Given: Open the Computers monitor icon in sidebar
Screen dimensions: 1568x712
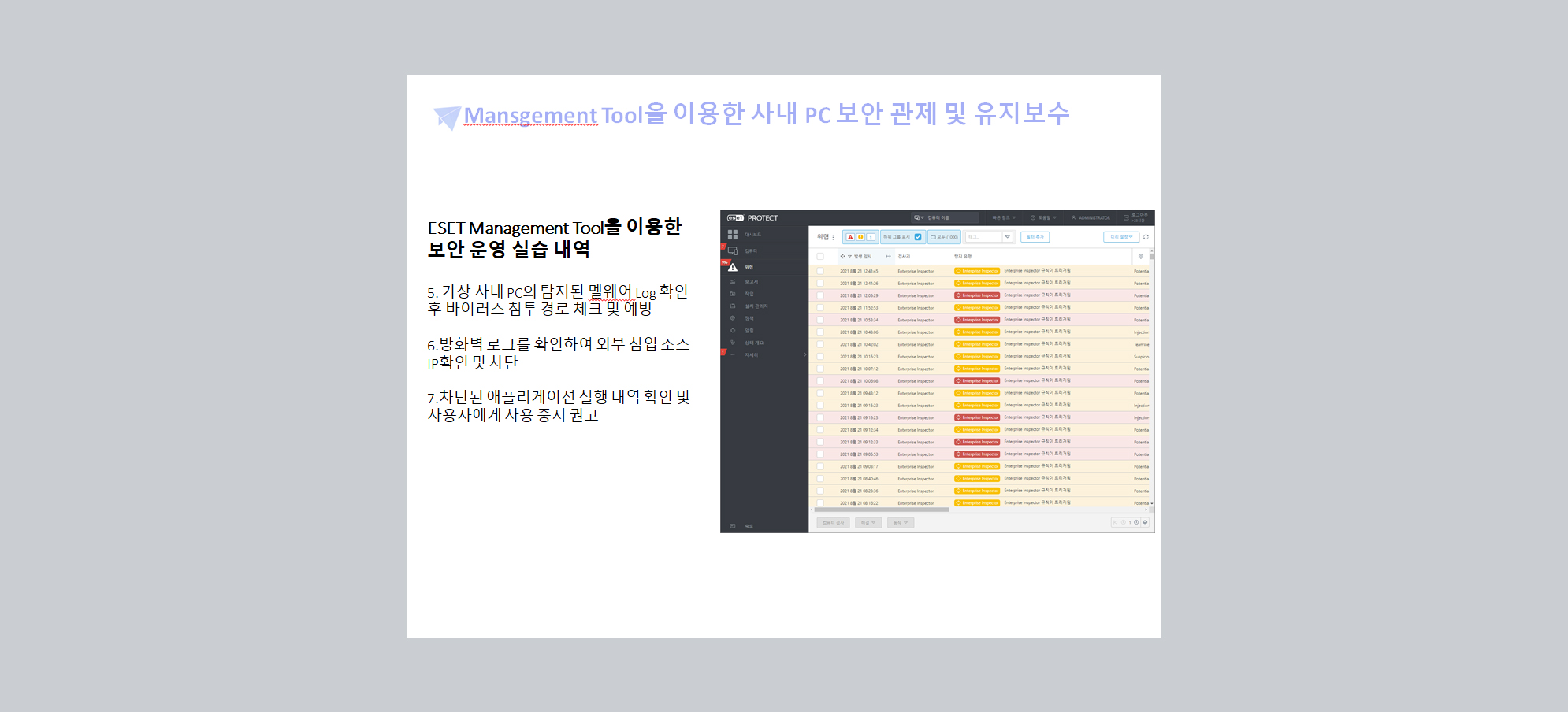Looking at the screenshot, I should [x=733, y=251].
